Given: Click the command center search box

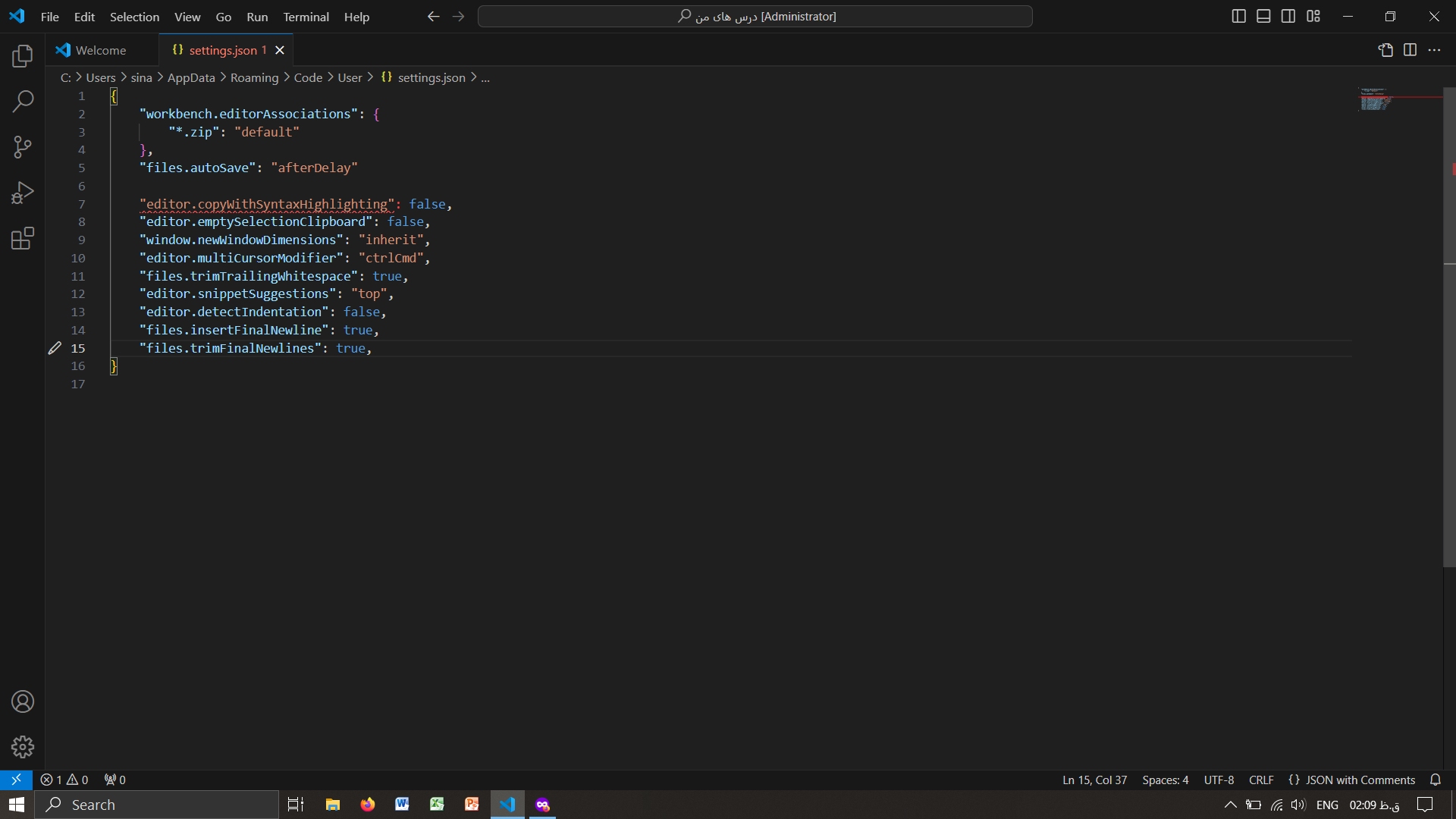Looking at the screenshot, I should [x=755, y=16].
